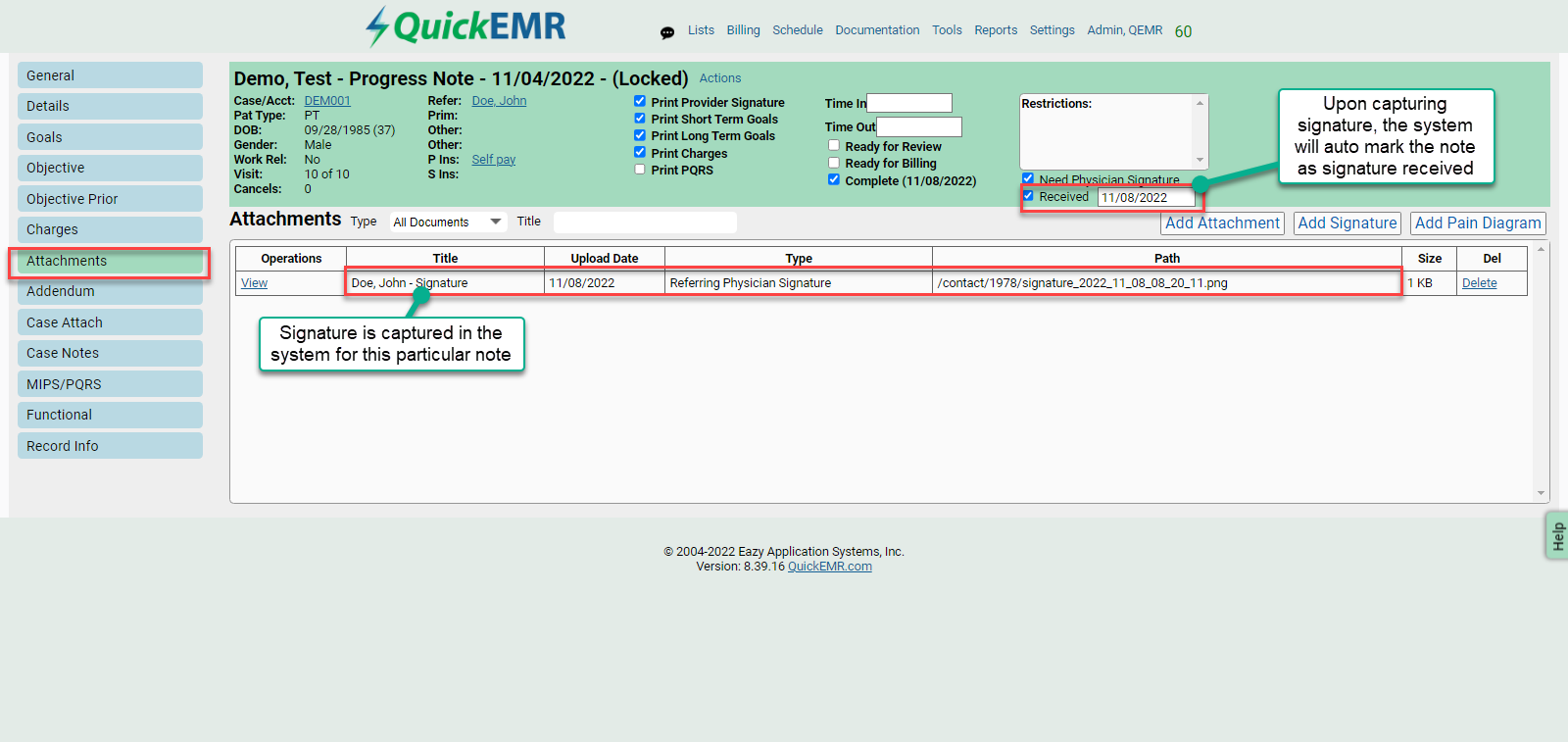Click Restrictions scrollbar down arrow
This screenshot has width=1568, height=742.
click(x=1200, y=161)
